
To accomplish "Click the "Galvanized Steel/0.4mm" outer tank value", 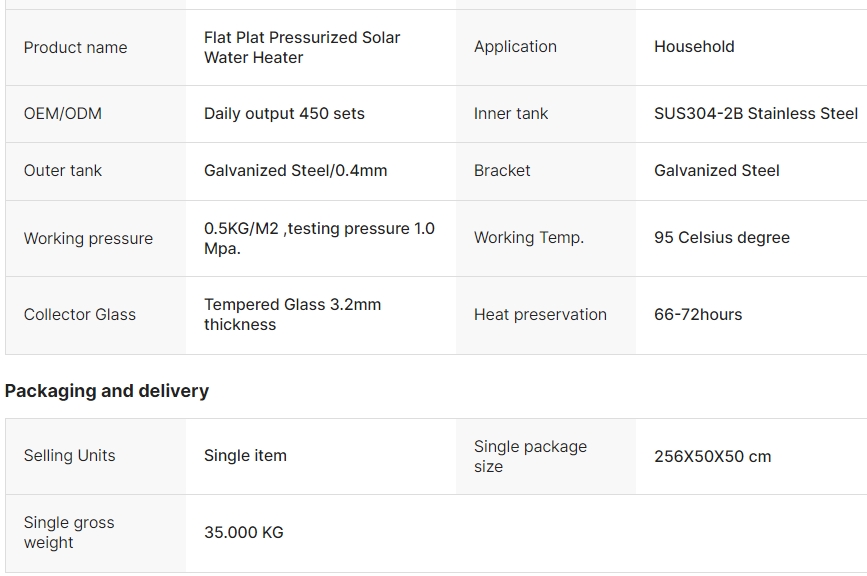I will pos(295,171).
